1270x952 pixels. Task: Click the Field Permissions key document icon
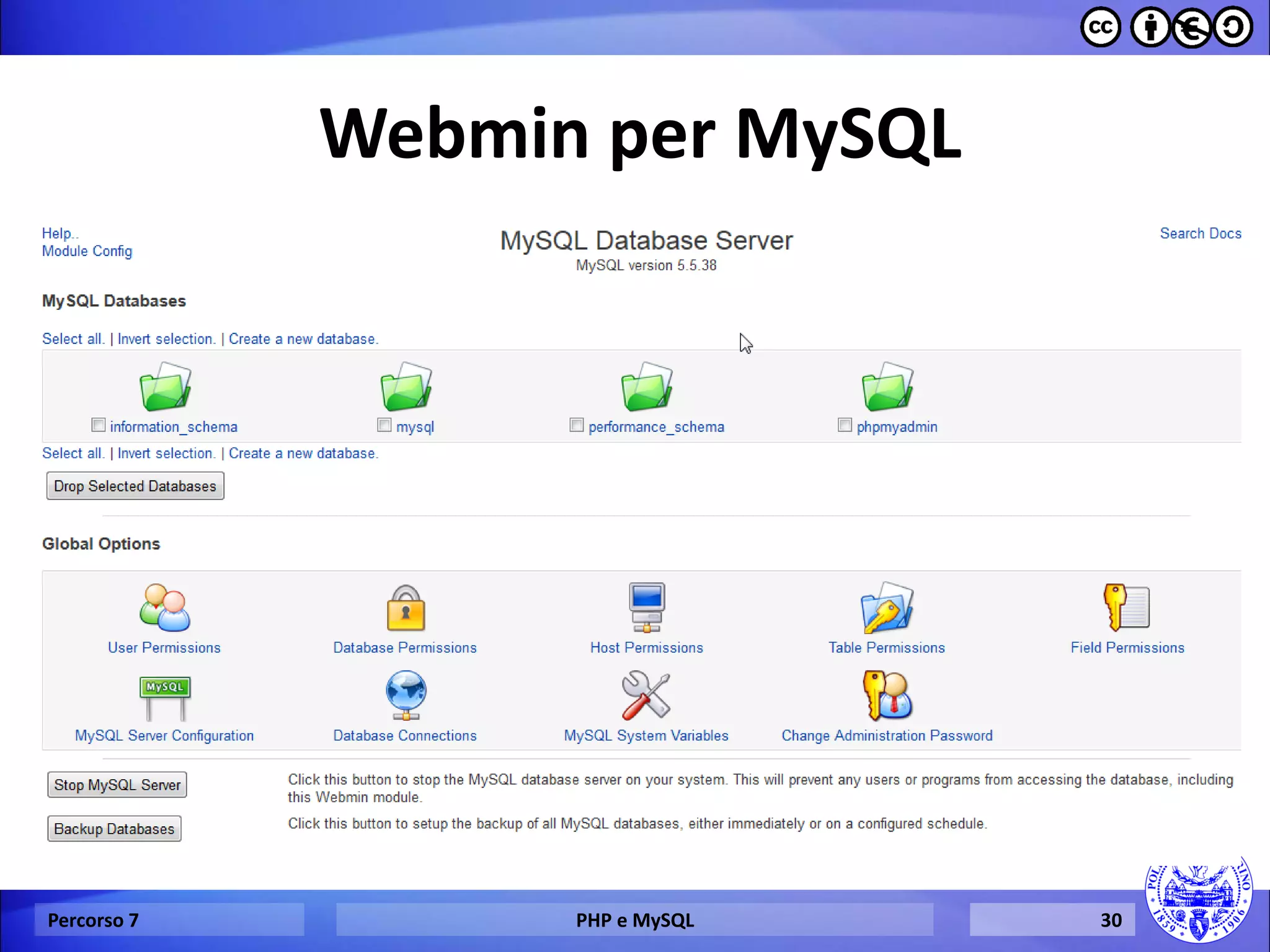[x=1127, y=607]
